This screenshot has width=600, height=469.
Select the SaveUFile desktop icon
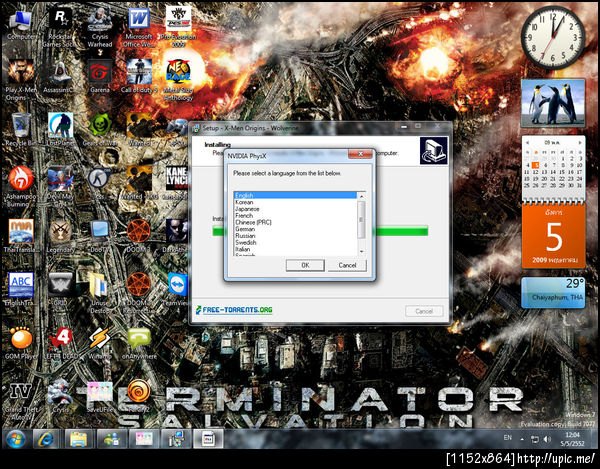point(100,398)
